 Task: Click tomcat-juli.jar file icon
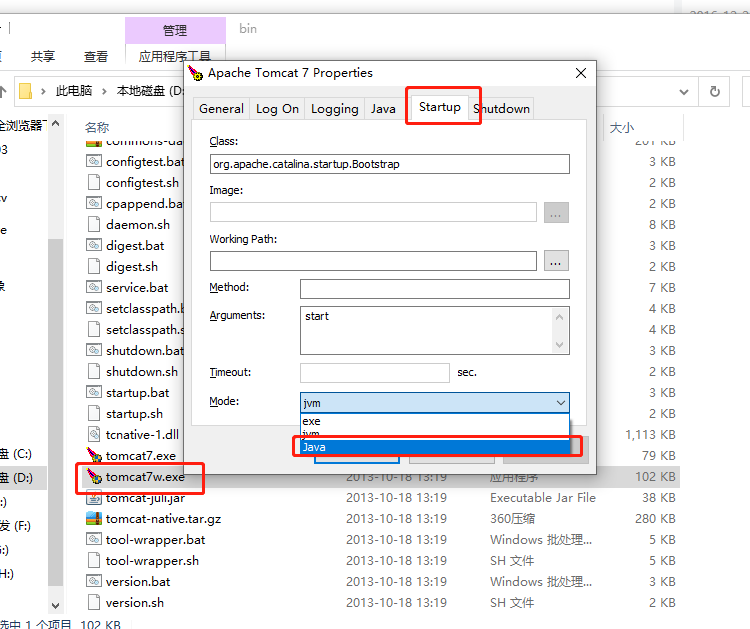94,498
